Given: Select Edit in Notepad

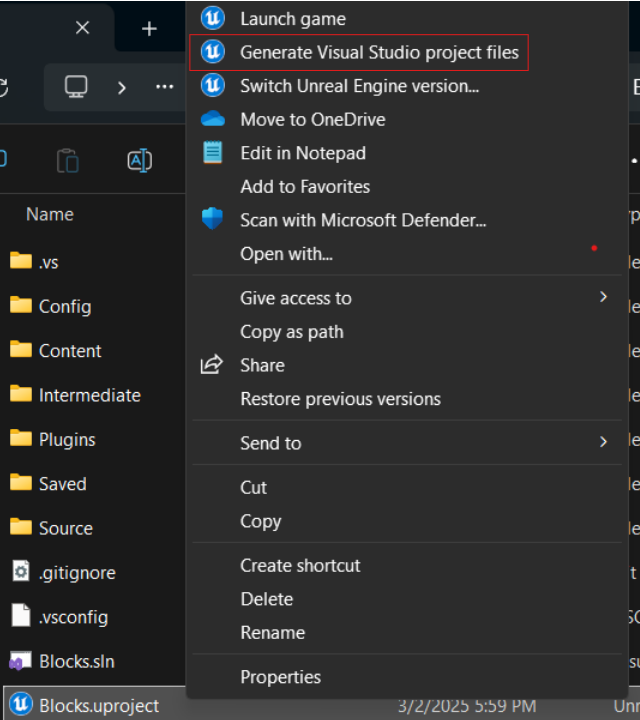Looking at the screenshot, I should (303, 153).
